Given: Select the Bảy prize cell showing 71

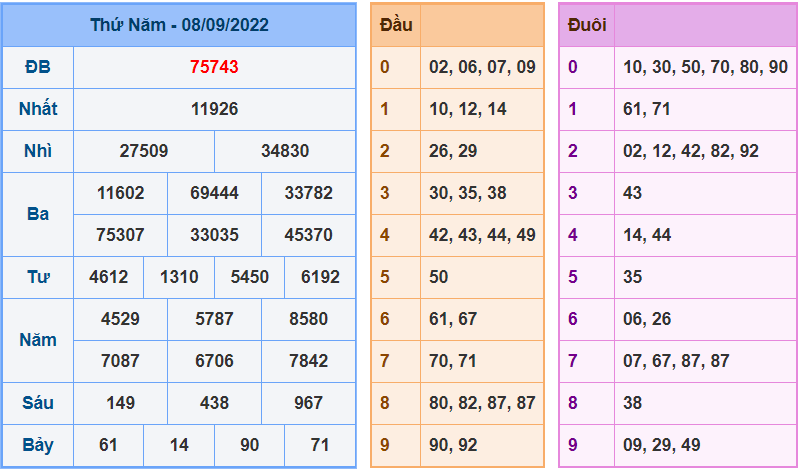Looking at the screenshot, I should 320,445.
